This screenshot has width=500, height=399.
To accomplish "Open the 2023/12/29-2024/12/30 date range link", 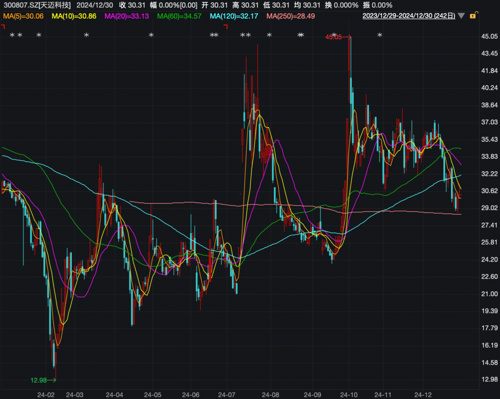I will [409, 16].
